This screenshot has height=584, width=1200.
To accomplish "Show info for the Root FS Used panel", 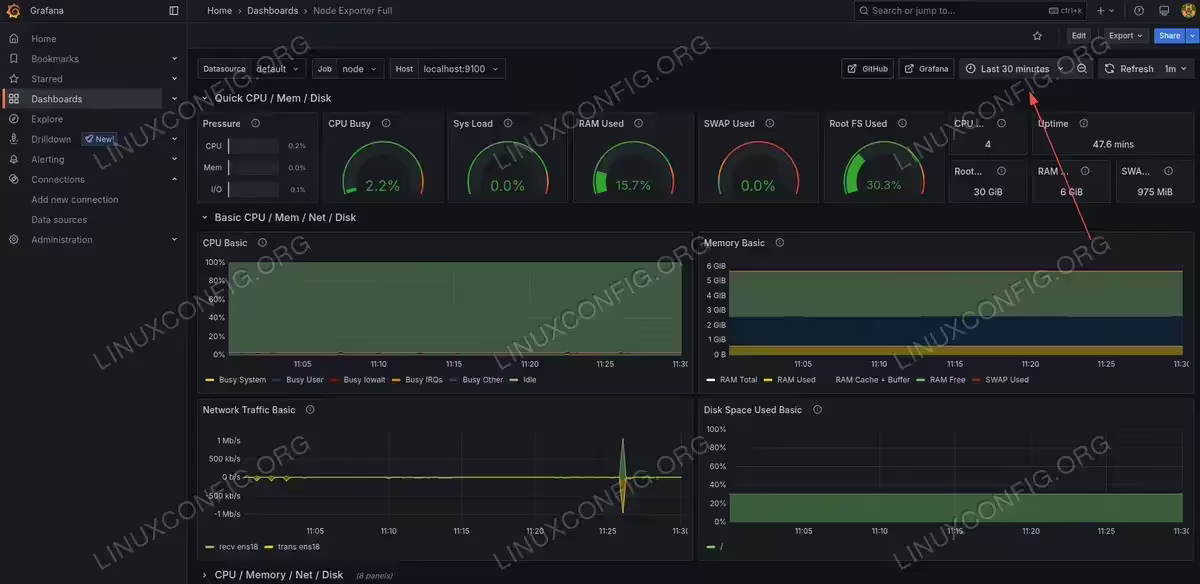I will tap(902, 124).
